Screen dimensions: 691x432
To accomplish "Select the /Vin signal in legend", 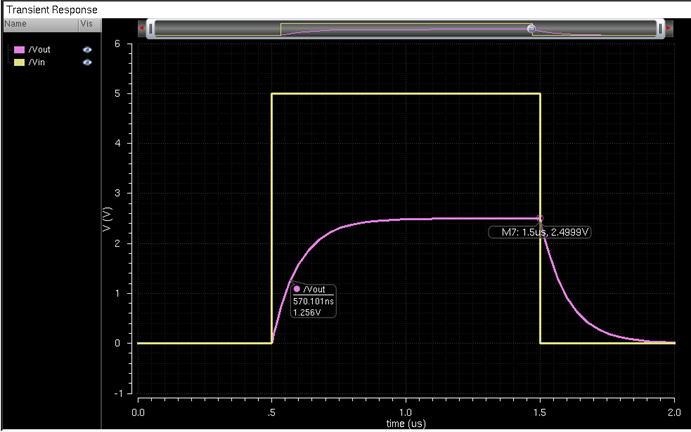I will [35, 62].
